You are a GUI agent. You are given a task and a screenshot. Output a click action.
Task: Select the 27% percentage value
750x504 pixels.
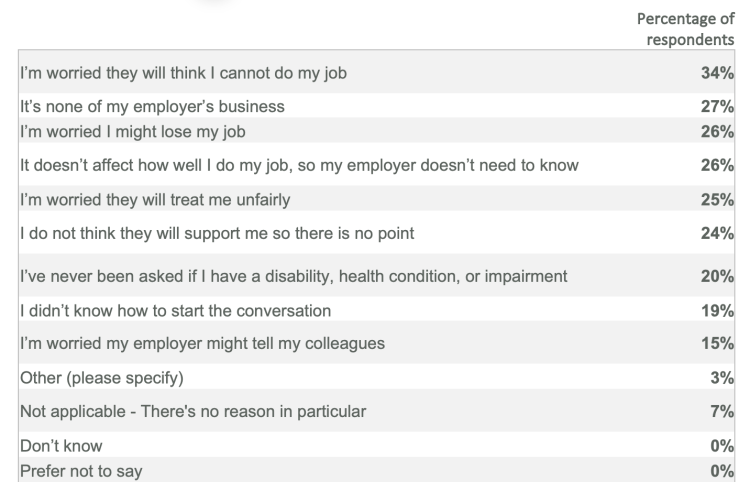point(717,106)
